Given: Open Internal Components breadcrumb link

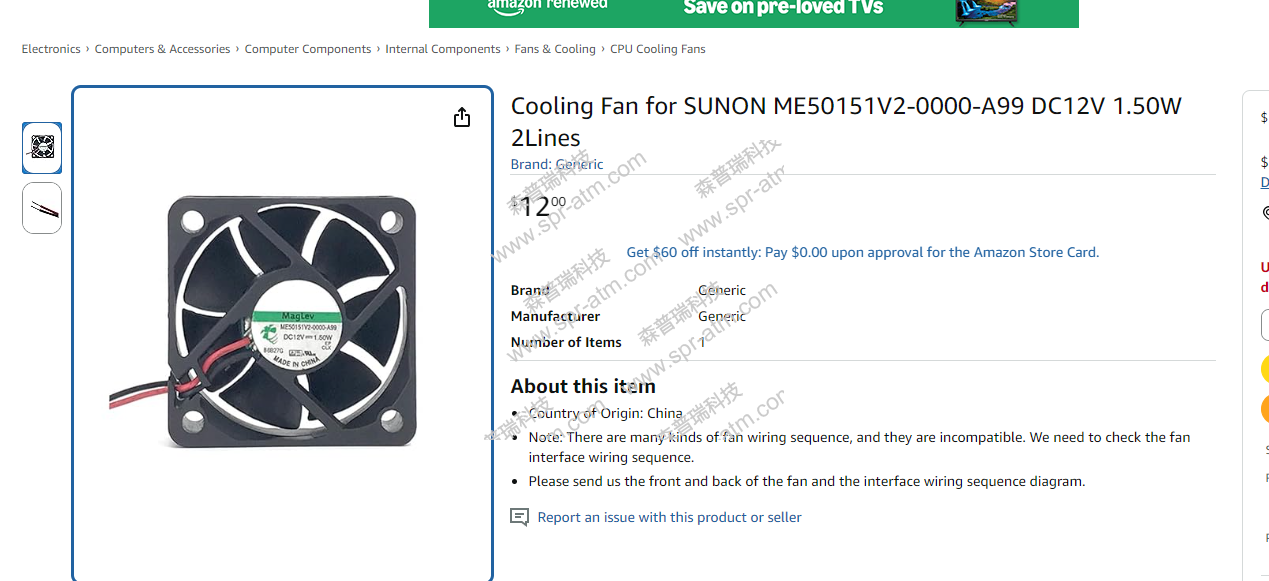Looking at the screenshot, I should (443, 49).
